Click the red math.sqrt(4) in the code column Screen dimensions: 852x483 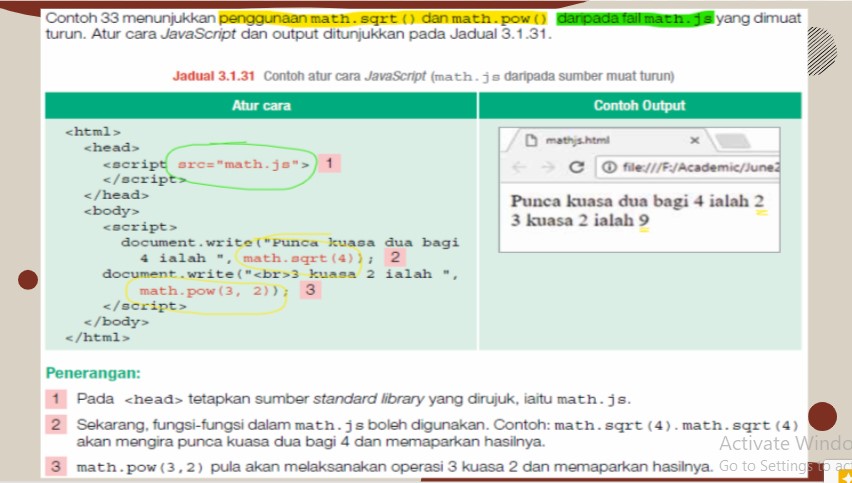point(298,258)
